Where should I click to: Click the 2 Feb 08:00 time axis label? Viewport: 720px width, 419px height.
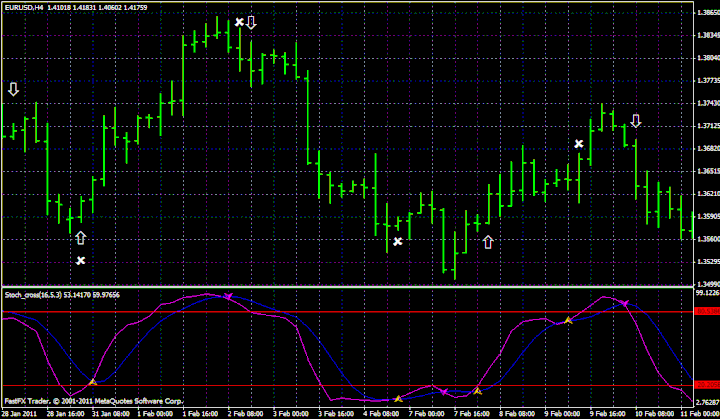pyautogui.click(x=246, y=413)
